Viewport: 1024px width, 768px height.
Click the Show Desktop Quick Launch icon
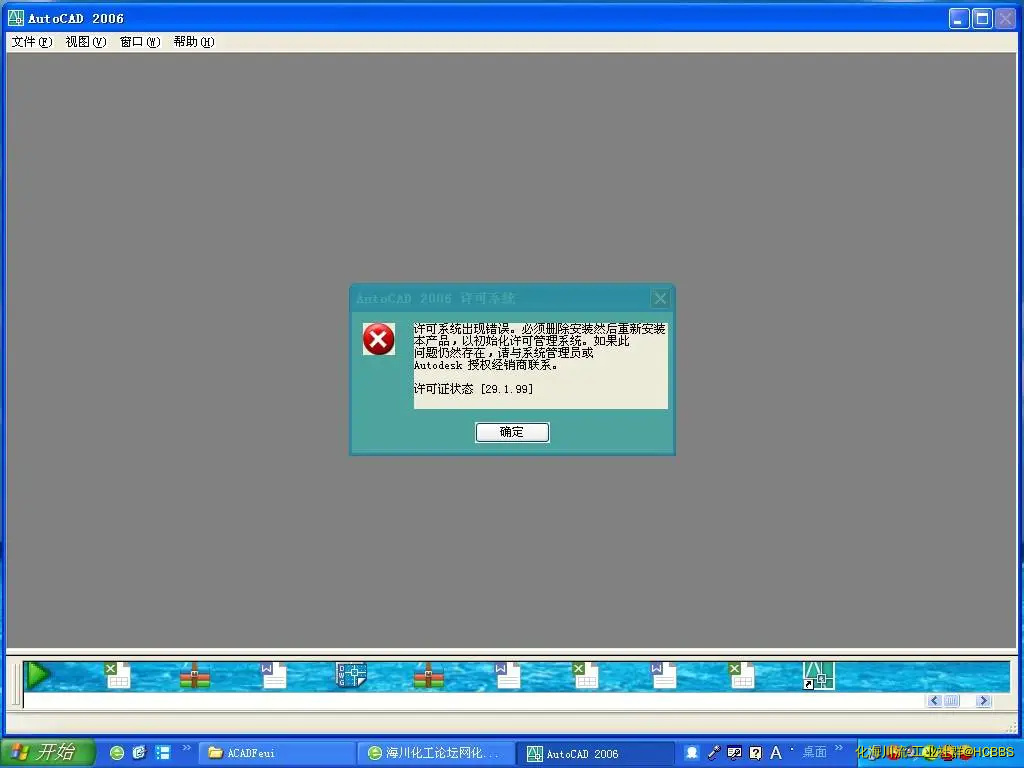(x=163, y=753)
